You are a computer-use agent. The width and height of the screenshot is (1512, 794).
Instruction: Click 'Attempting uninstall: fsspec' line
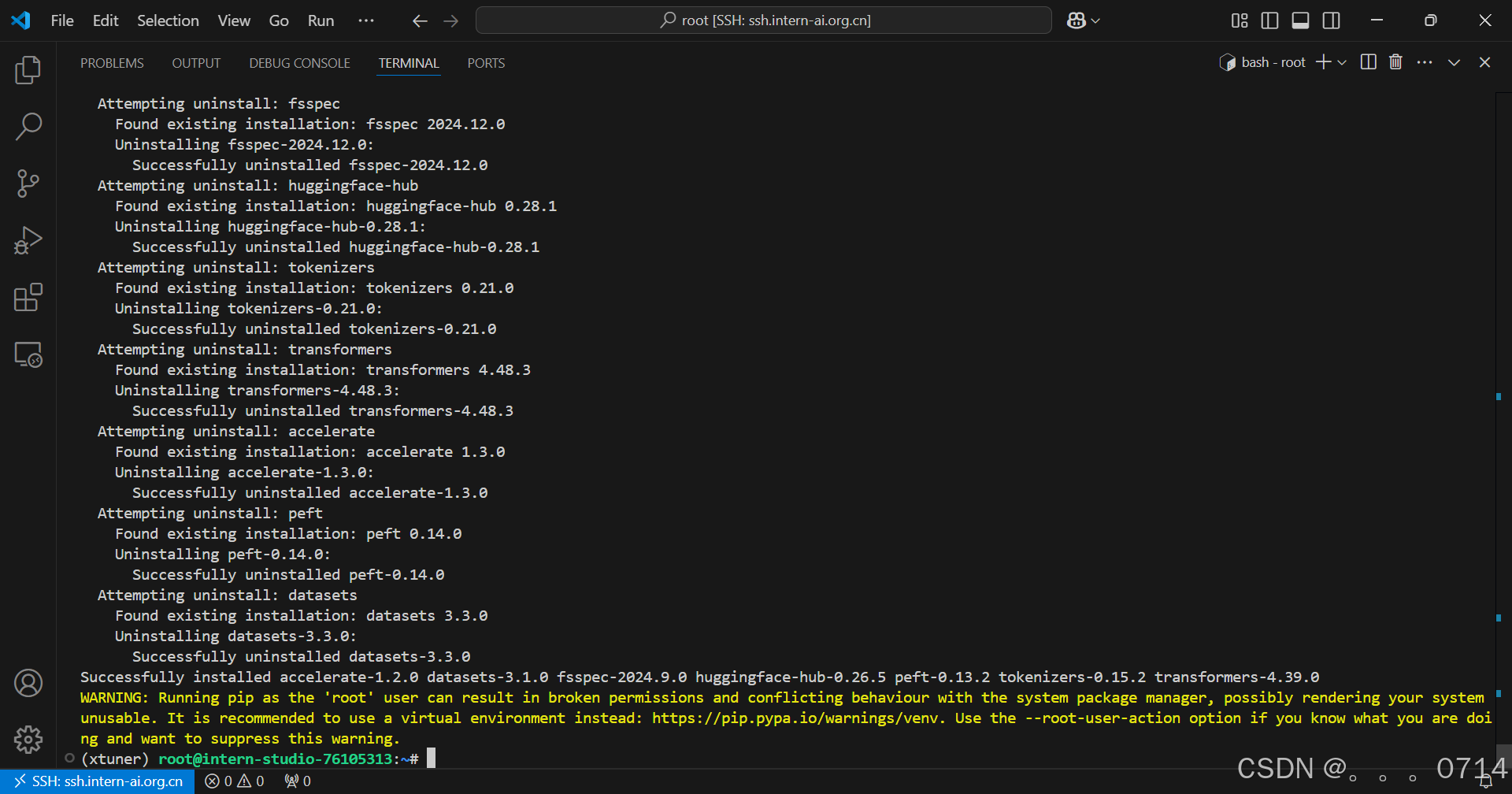click(219, 104)
